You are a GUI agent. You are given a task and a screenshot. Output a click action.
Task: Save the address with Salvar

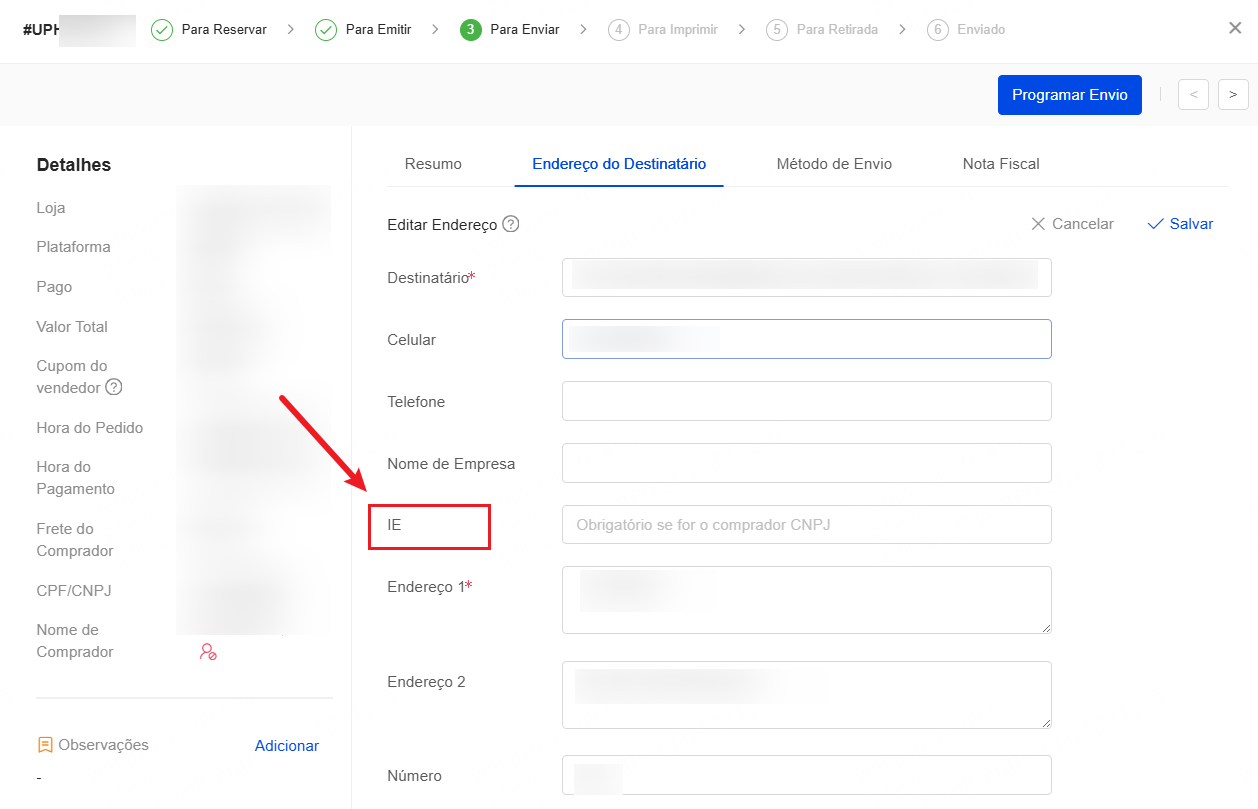tap(1180, 224)
